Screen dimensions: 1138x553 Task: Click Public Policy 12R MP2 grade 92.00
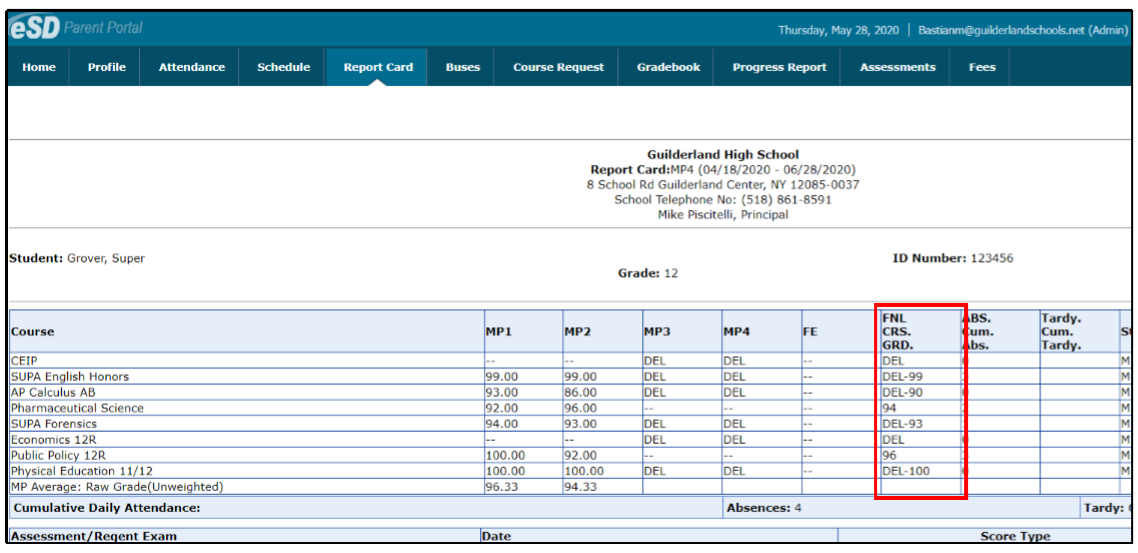pos(581,455)
